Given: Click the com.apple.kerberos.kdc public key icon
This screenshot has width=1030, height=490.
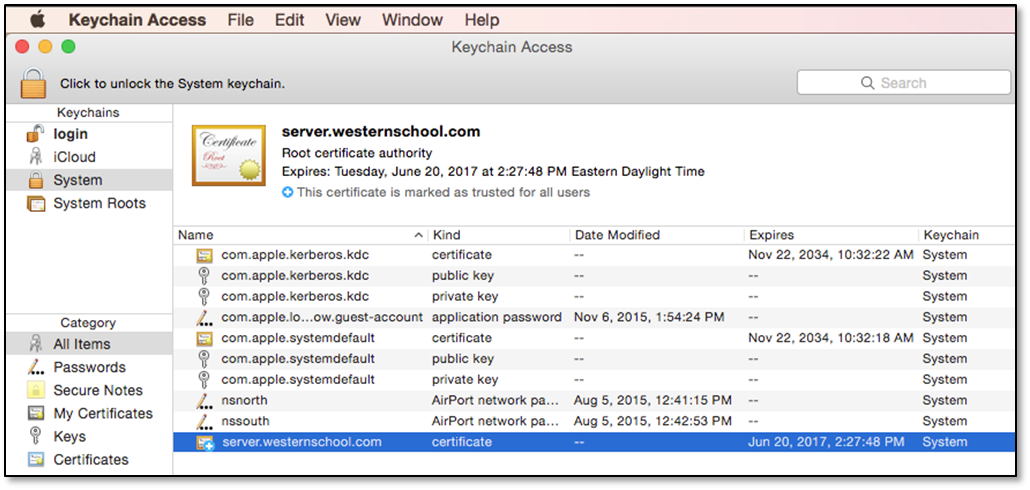Looking at the screenshot, I should (x=204, y=276).
